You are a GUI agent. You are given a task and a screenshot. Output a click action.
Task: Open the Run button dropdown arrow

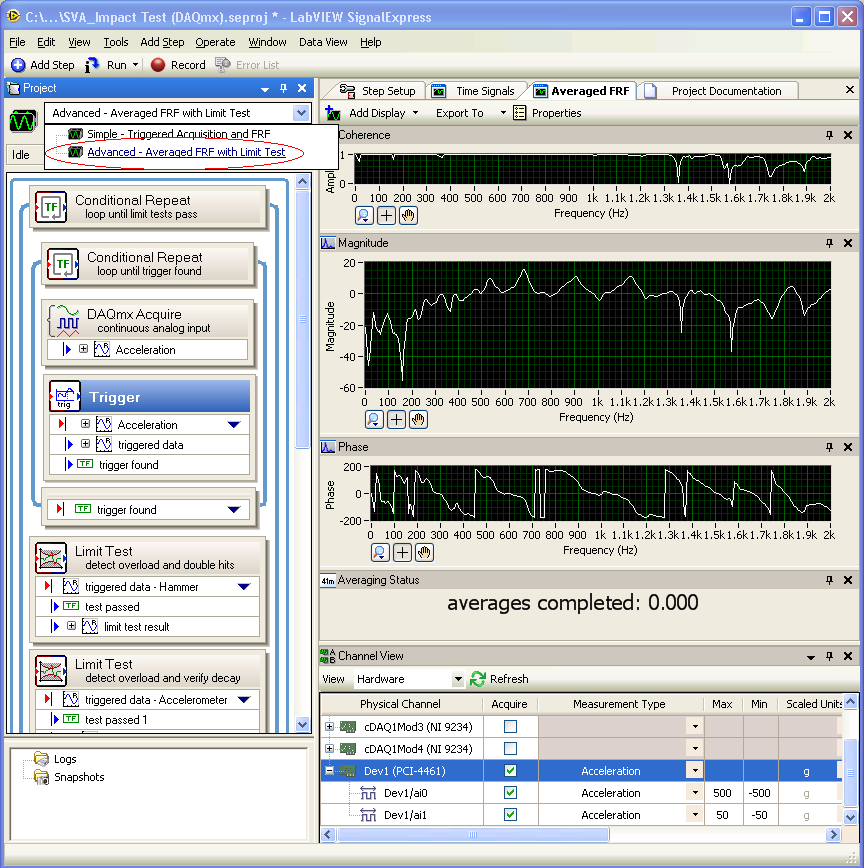135,65
